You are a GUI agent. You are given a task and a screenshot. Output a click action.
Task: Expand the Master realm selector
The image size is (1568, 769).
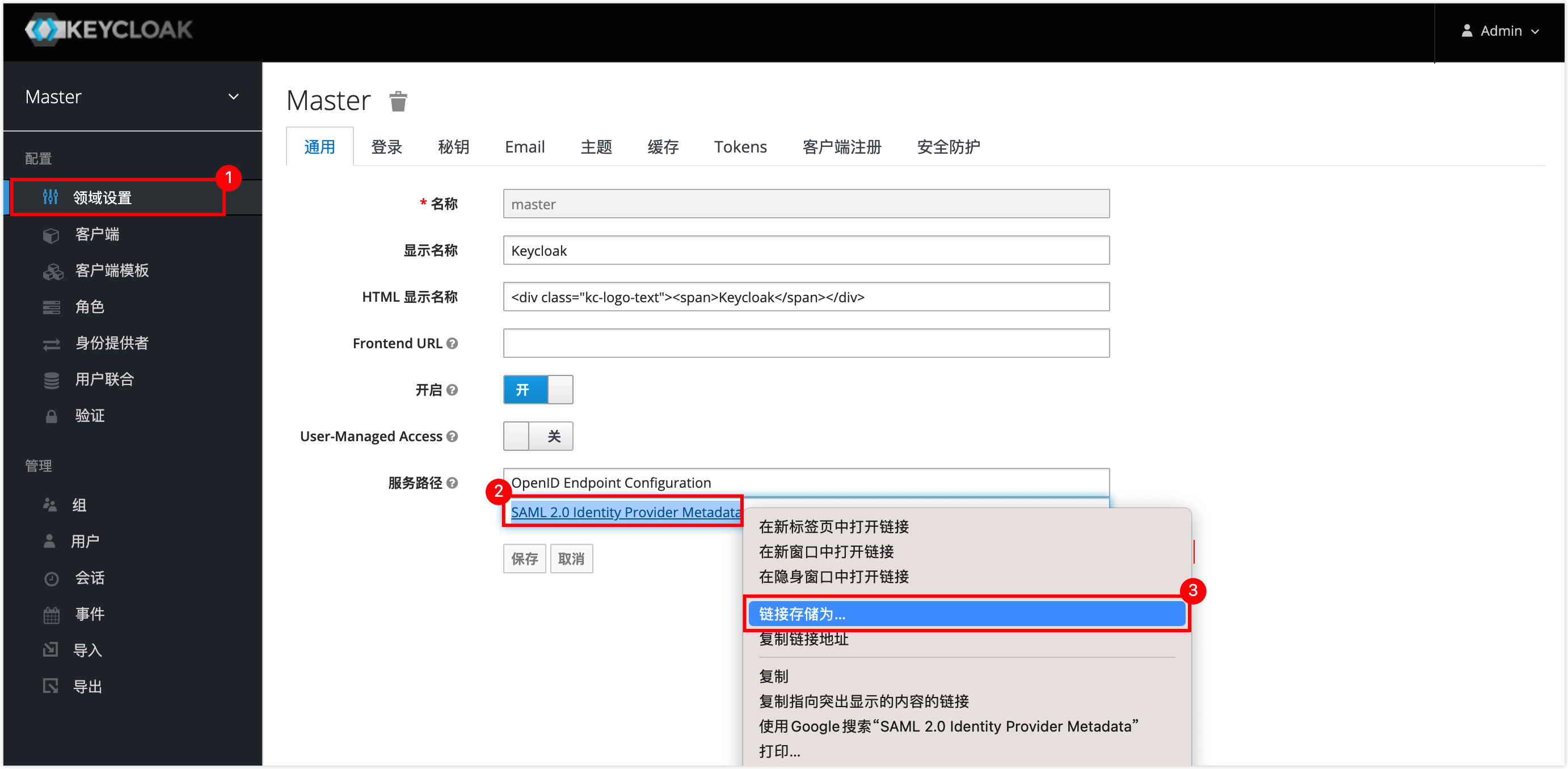pos(132,97)
